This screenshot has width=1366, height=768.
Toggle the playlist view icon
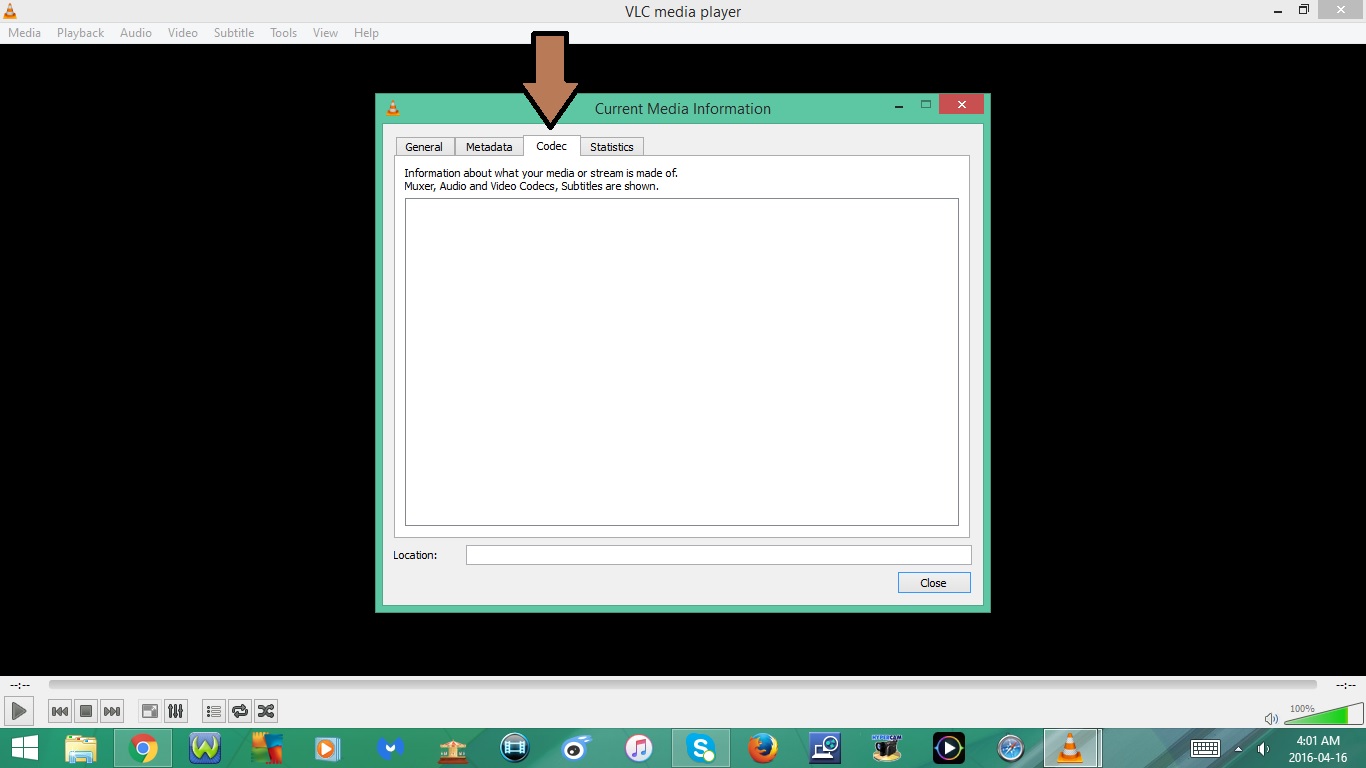coord(214,711)
